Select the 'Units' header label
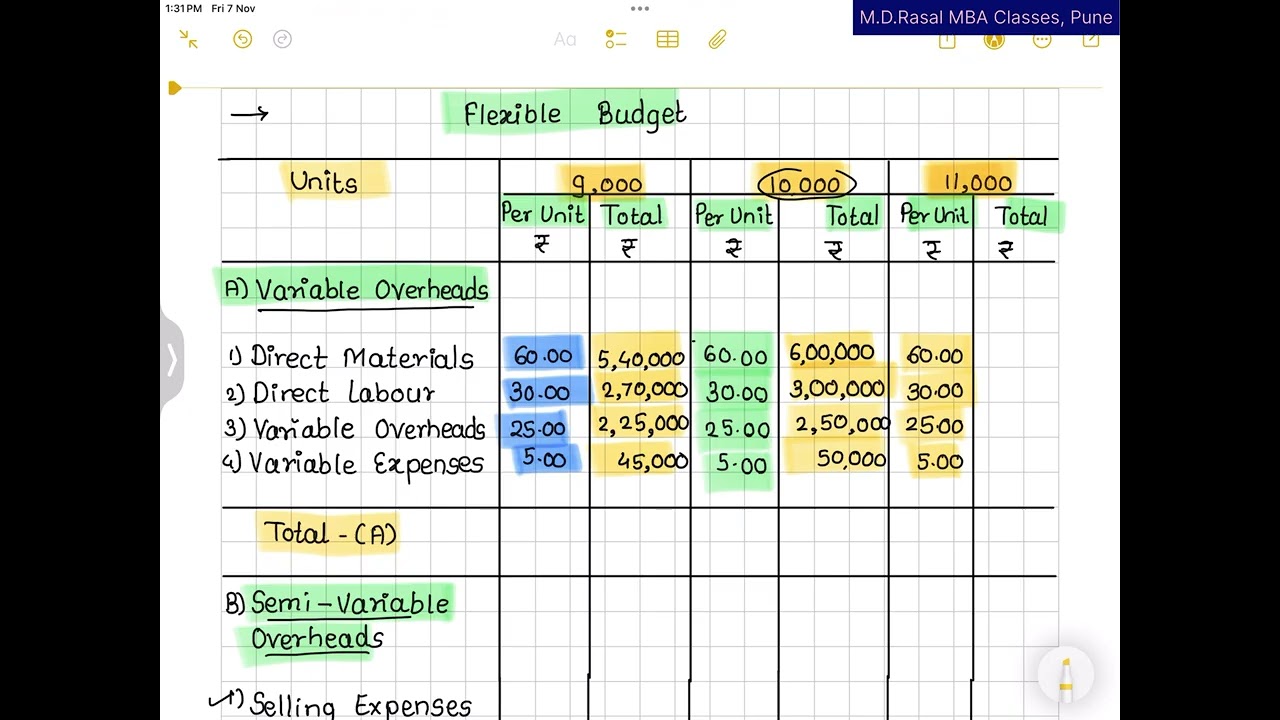Viewport: 1280px width, 720px height. pos(323,181)
